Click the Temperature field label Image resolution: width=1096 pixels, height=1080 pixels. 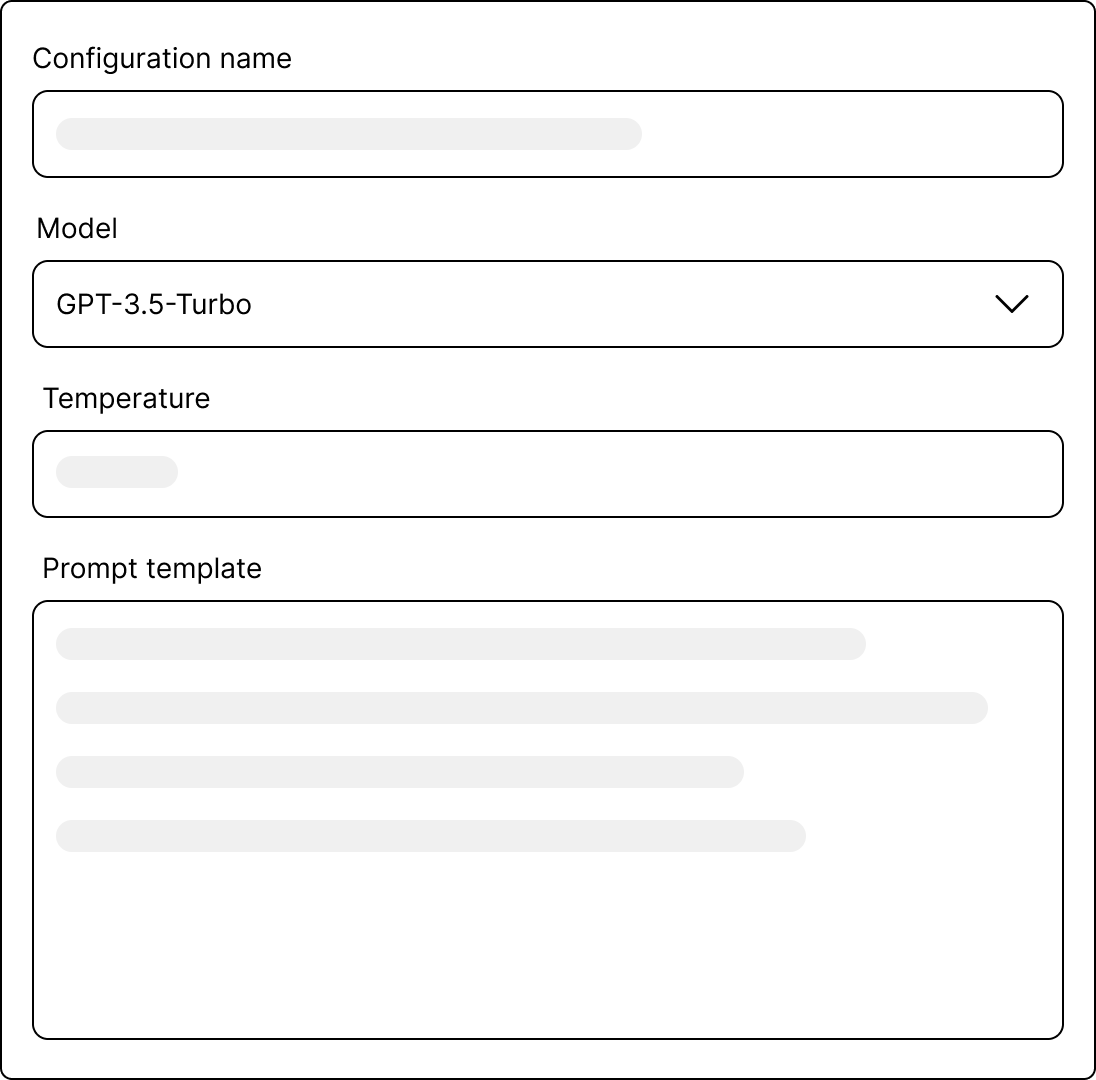point(126,399)
